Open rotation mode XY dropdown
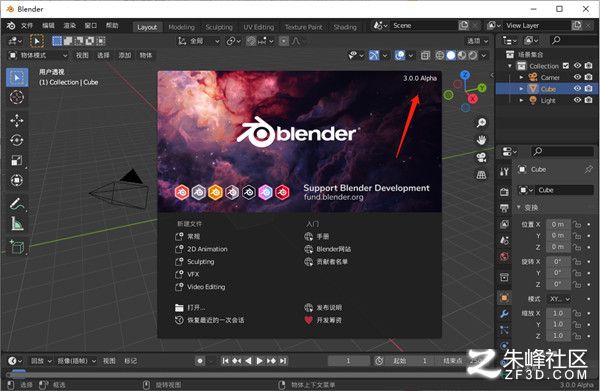 (559, 299)
